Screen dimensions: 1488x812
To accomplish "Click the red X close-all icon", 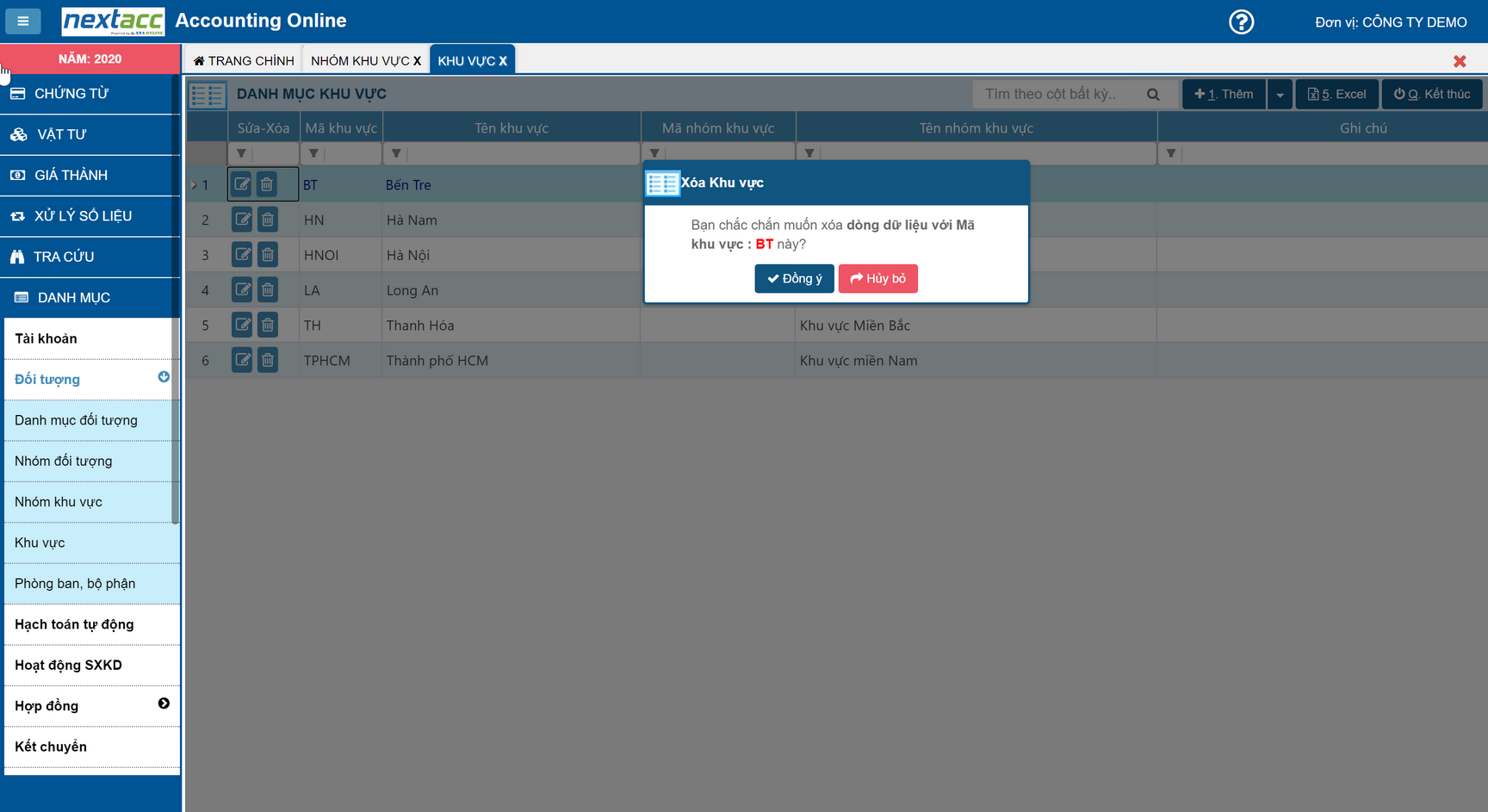I will tap(1460, 61).
